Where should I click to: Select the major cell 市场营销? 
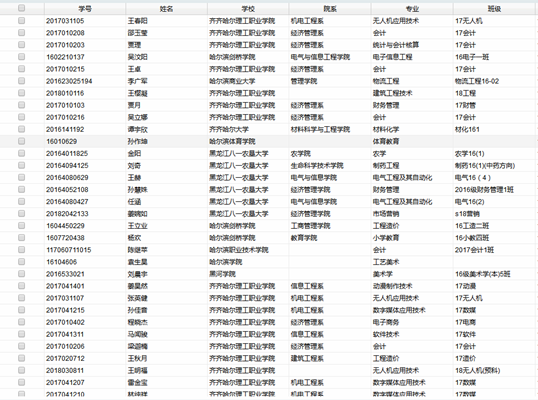(x=386, y=214)
